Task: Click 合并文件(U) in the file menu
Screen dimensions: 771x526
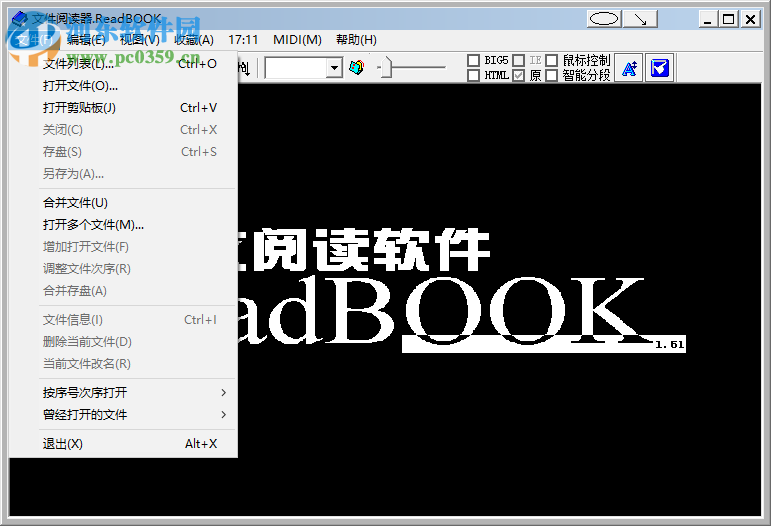Action: [x=123, y=203]
